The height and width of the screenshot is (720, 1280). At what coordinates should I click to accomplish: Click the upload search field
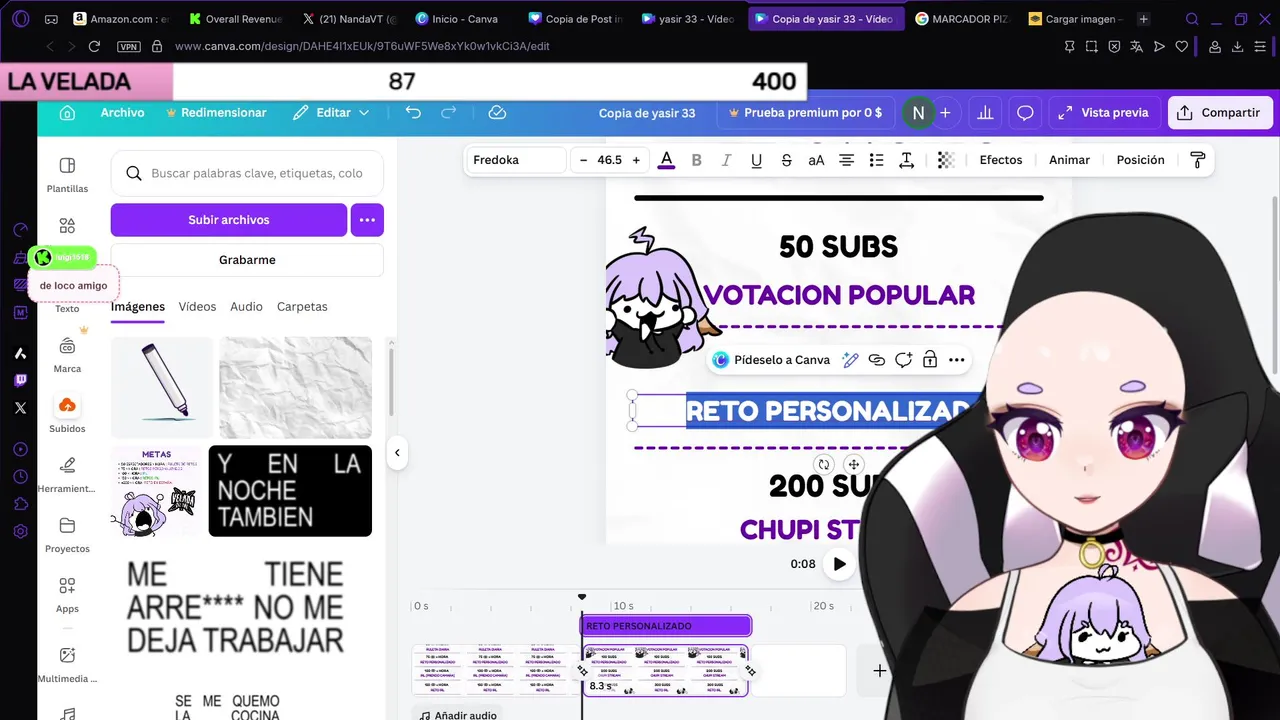pyautogui.click(x=247, y=173)
